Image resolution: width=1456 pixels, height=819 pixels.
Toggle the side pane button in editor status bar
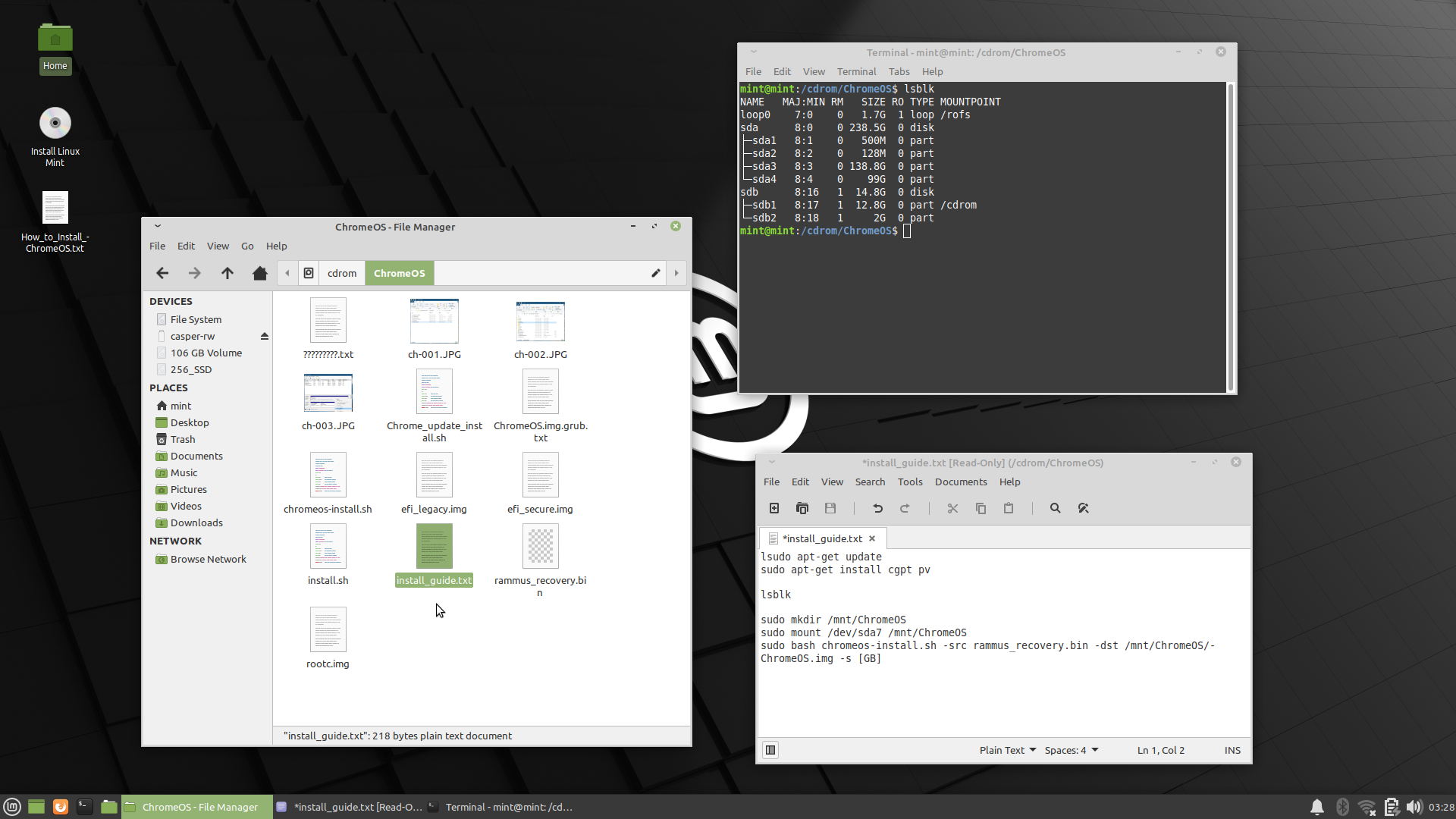point(770,750)
